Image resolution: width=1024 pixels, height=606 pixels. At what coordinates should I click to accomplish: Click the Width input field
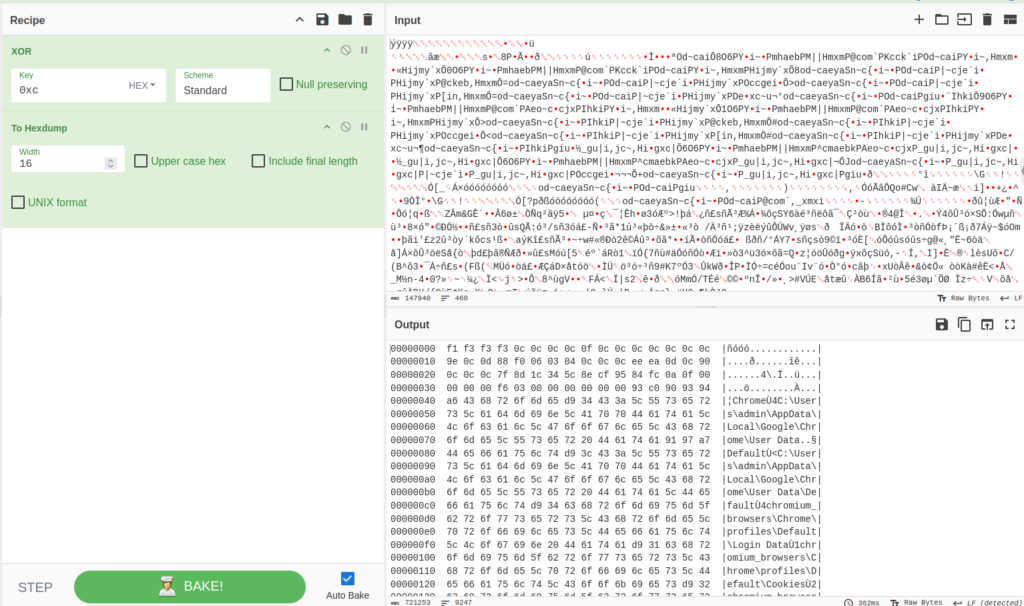68,163
